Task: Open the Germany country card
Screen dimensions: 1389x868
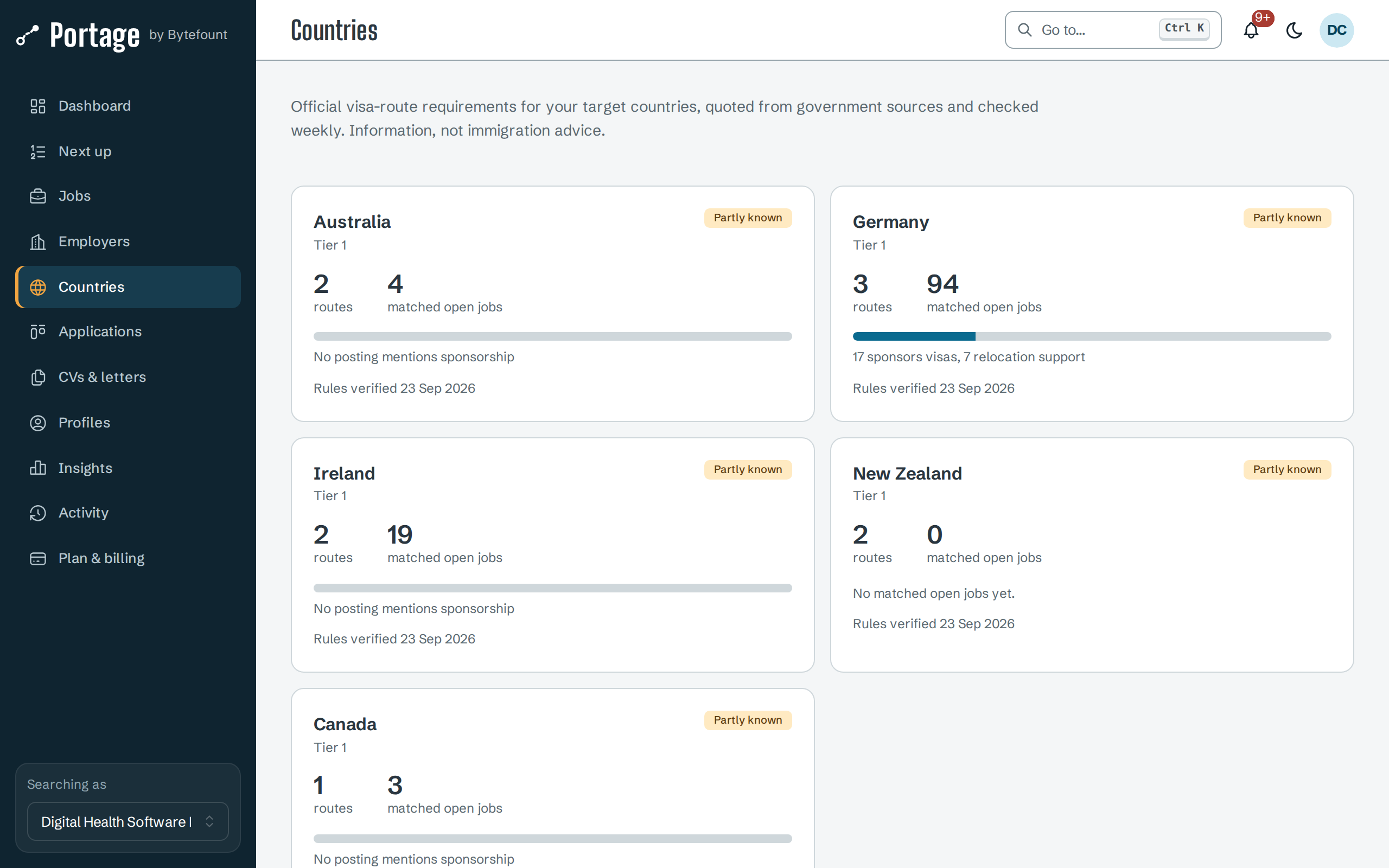Action: point(1092,304)
